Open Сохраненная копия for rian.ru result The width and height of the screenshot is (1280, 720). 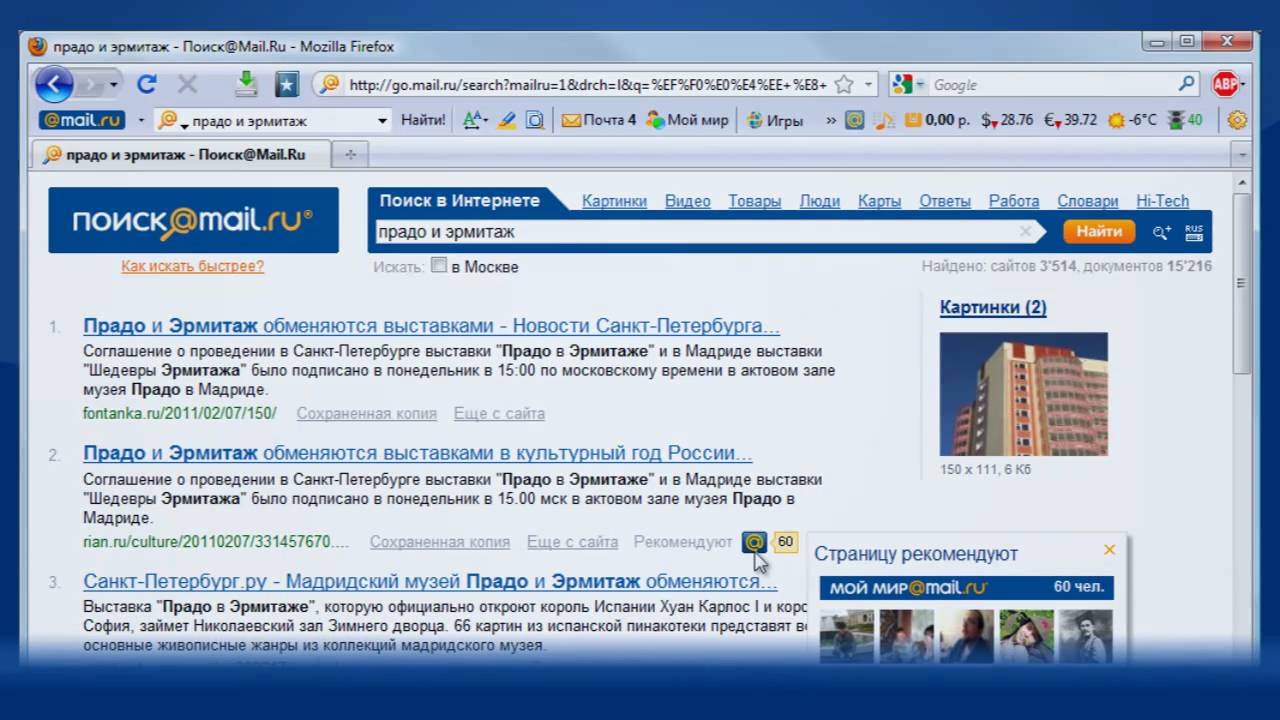(440, 542)
